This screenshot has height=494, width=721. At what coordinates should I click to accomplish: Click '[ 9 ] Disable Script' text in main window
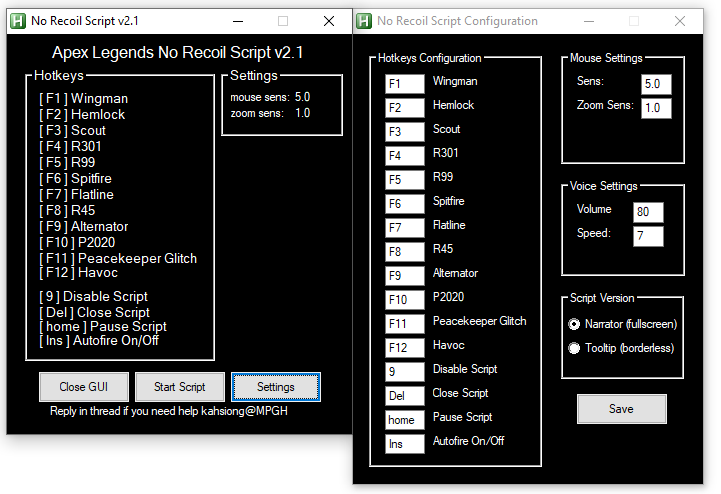[x=94, y=296]
